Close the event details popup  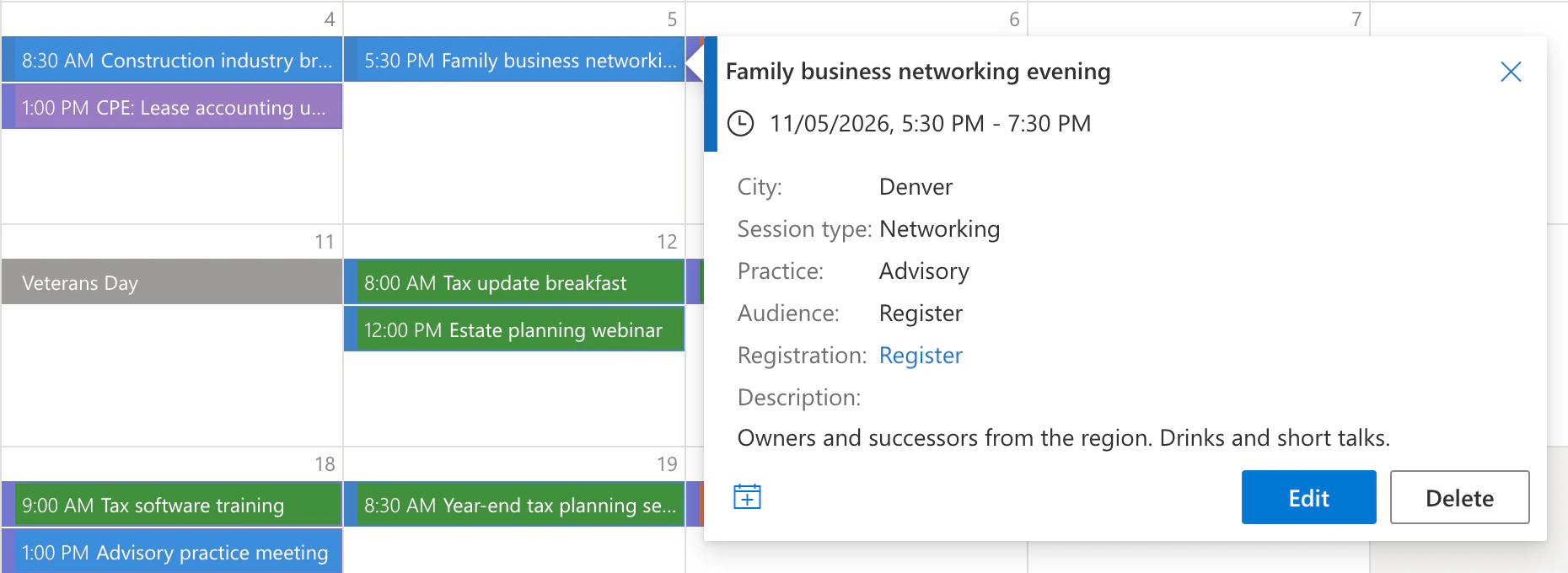point(1511,72)
